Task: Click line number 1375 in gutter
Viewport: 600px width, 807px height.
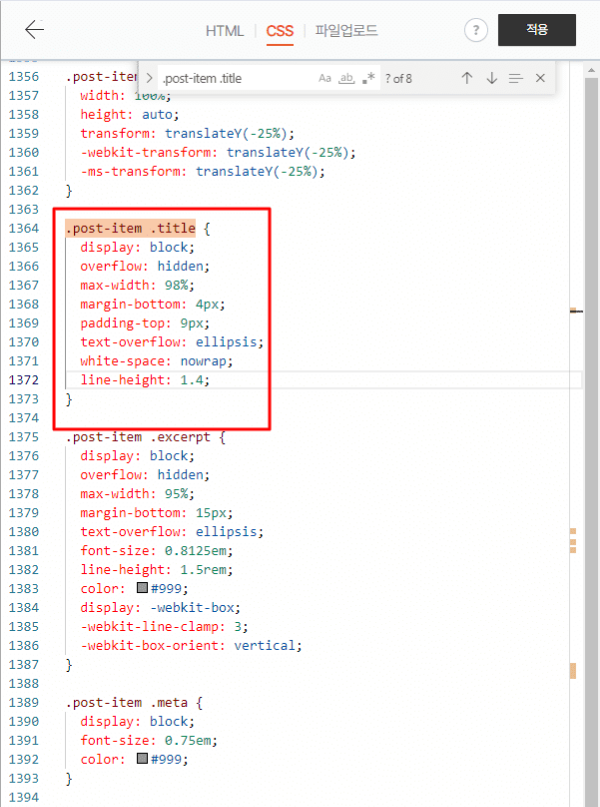Action: click(x=24, y=437)
